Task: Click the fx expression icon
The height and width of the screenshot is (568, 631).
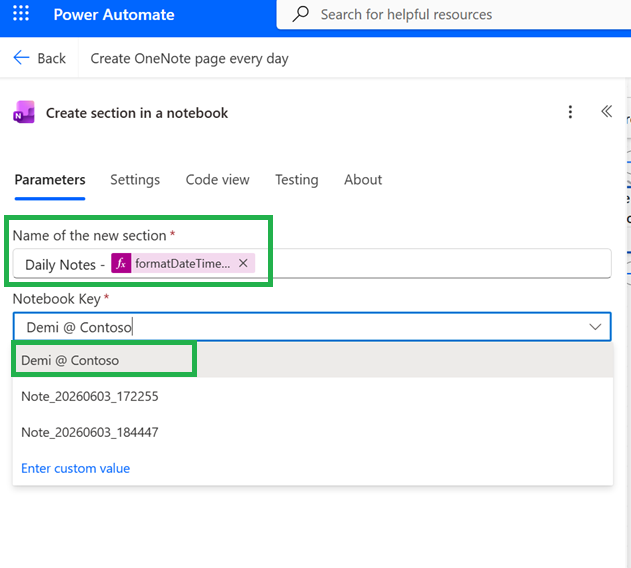Action: [121, 263]
